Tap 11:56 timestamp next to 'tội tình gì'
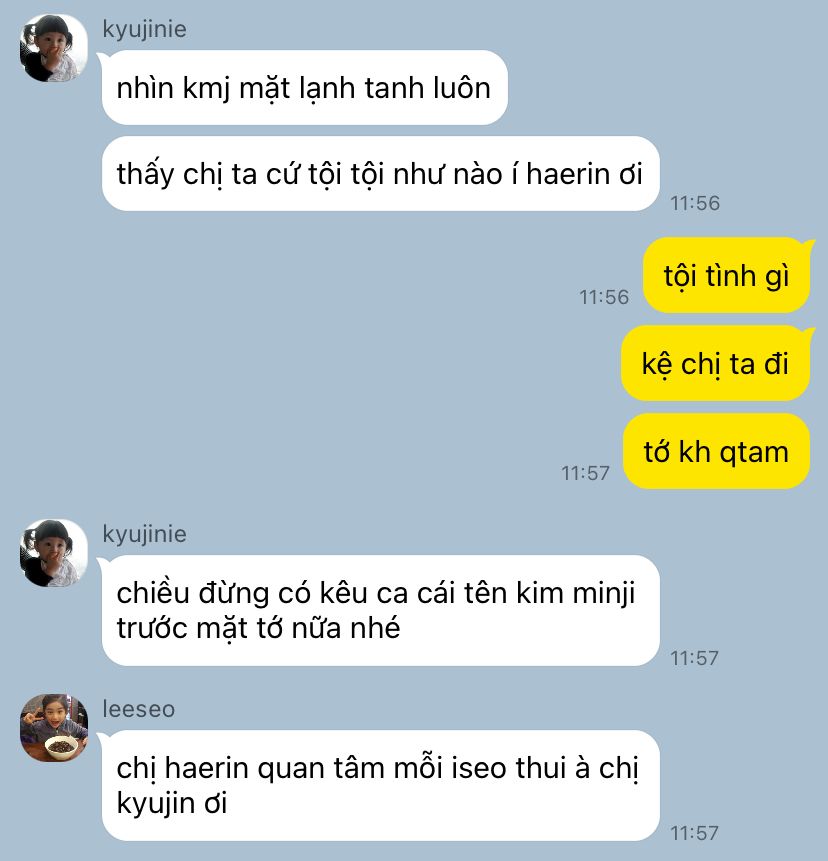The height and width of the screenshot is (861, 828). tap(604, 297)
